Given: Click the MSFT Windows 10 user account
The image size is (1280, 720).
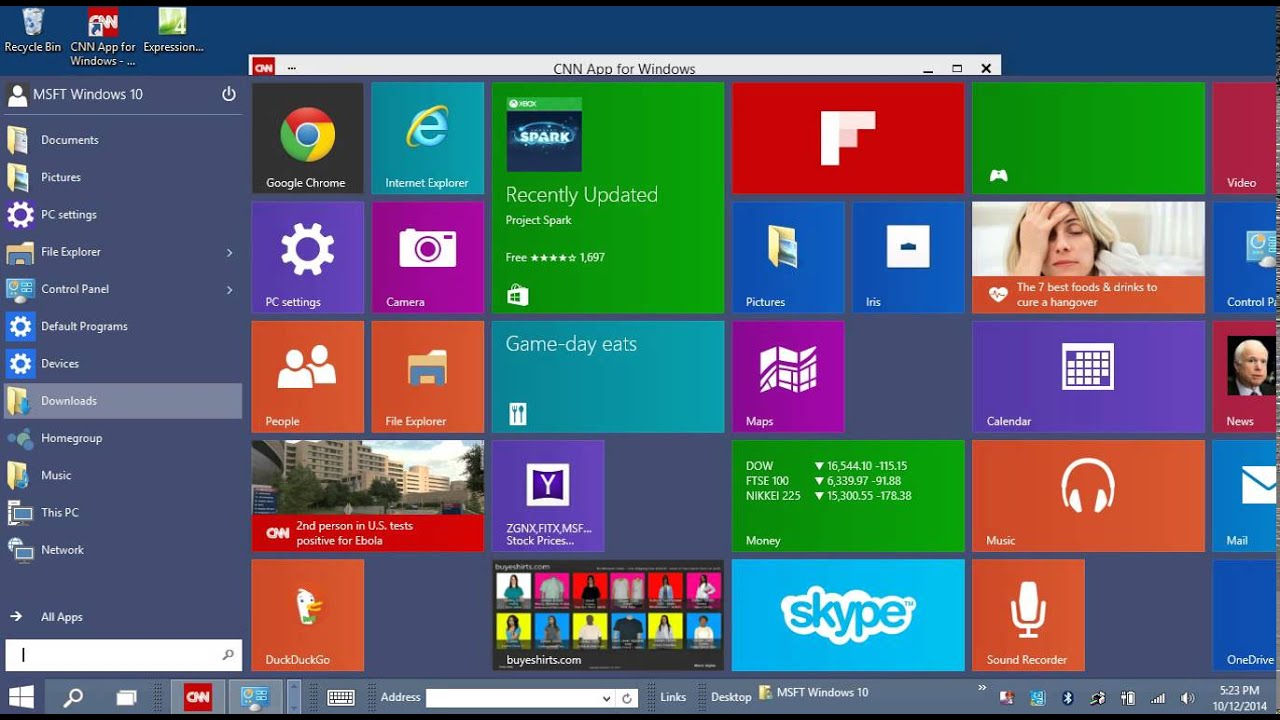Looking at the screenshot, I should pyautogui.click(x=75, y=94).
